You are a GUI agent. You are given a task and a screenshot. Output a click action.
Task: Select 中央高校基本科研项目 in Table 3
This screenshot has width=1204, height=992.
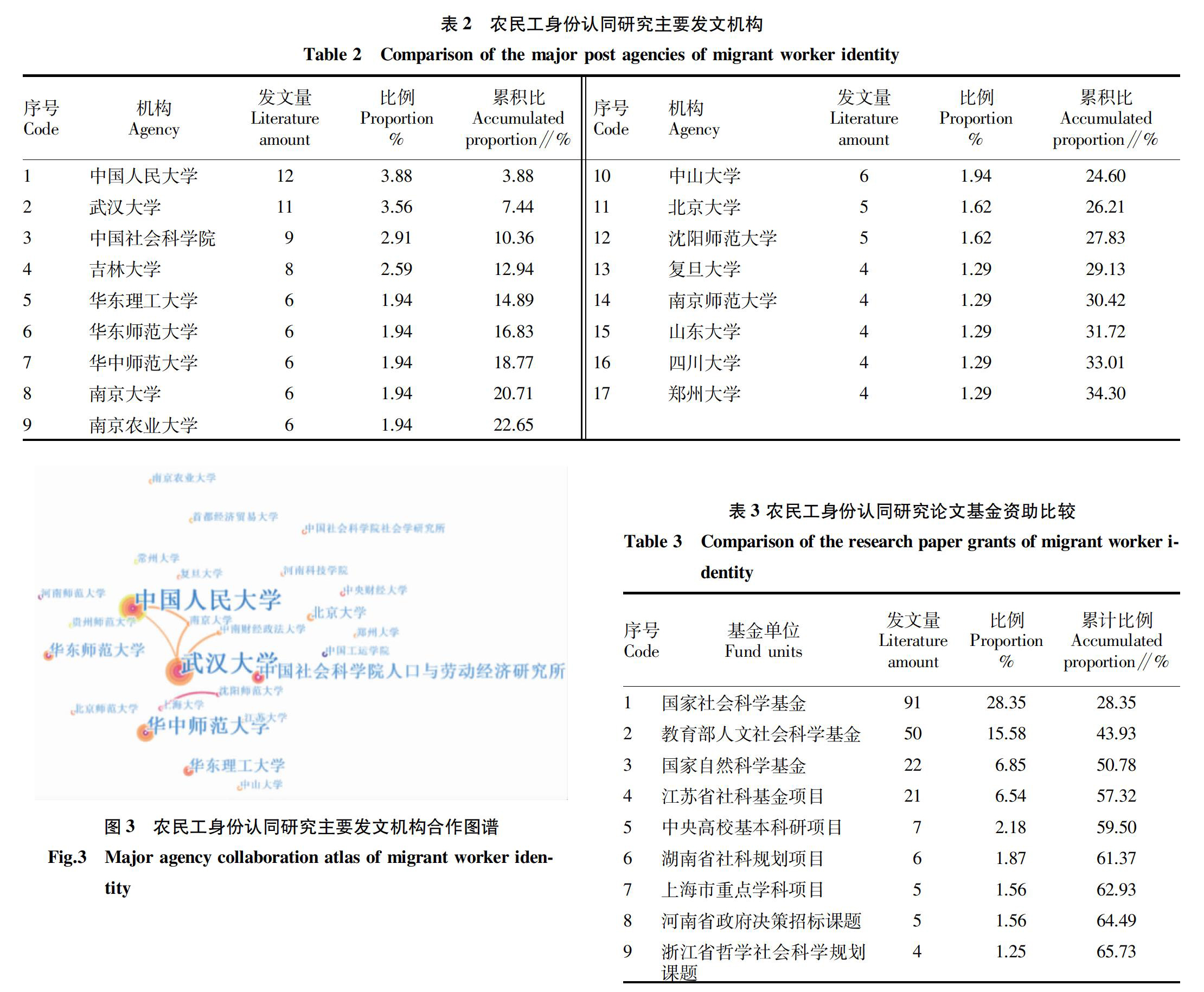point(752,828)
